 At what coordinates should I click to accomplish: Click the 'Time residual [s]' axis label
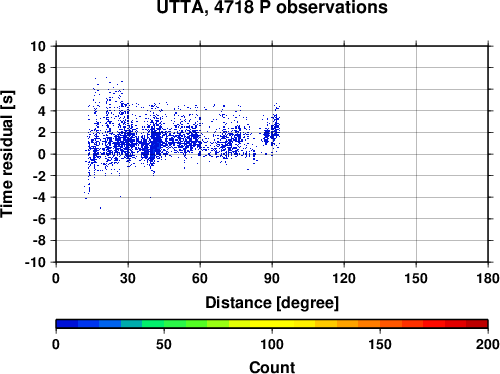(x=7, y=154)
